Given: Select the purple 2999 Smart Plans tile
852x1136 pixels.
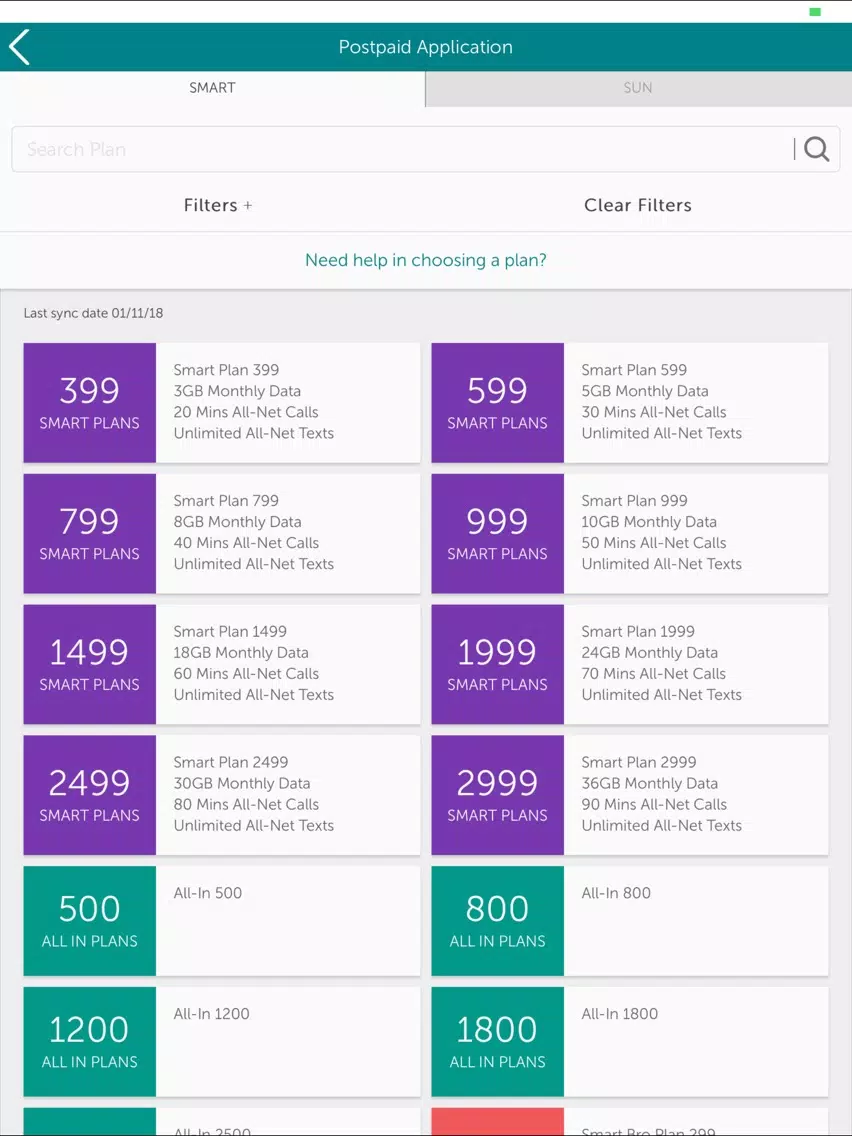Looking at the screenshot, I should [x=498, y=795].
